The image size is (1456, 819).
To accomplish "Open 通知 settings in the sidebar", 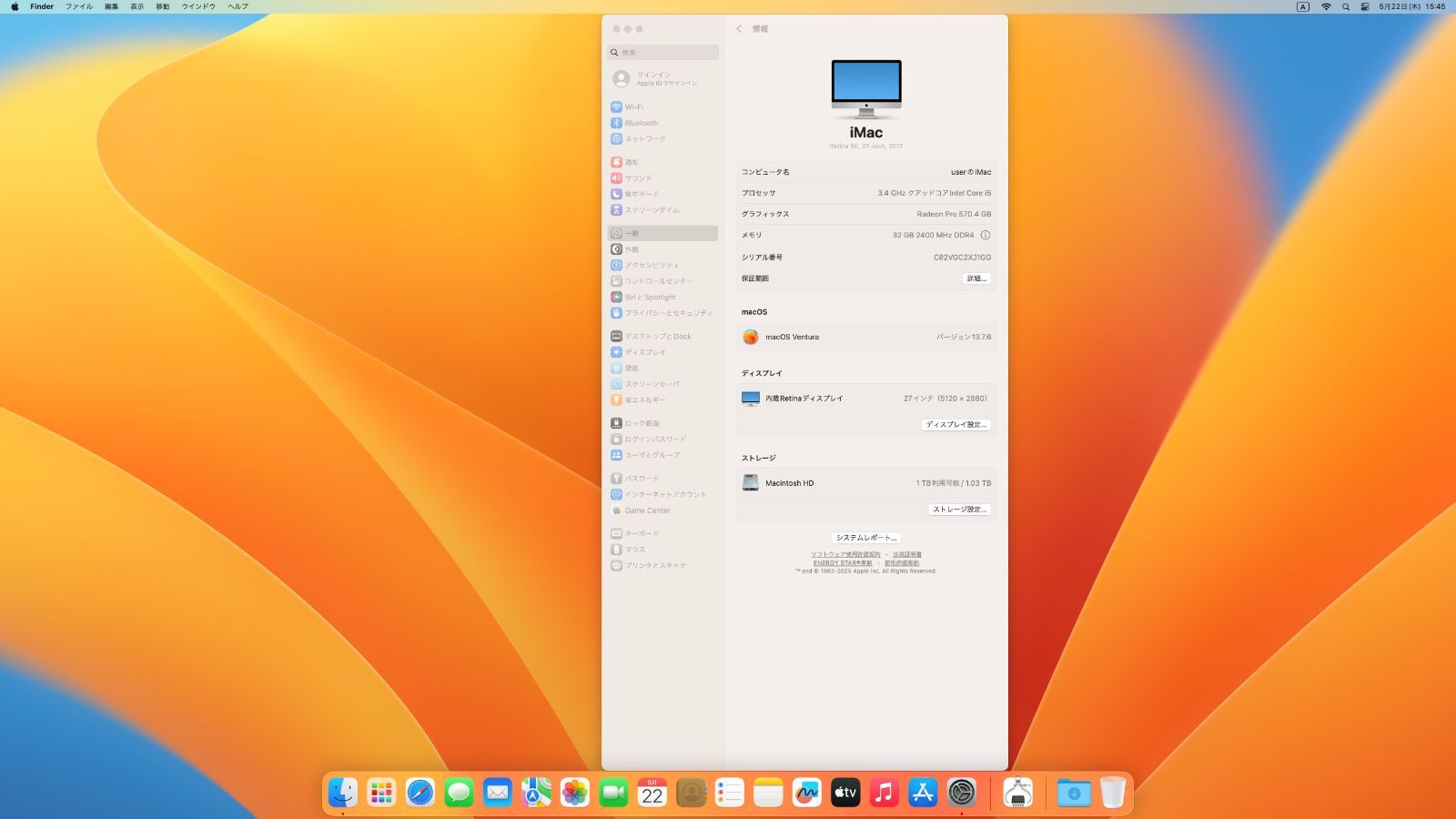I will pyautogui.click(x=662, y=162).
